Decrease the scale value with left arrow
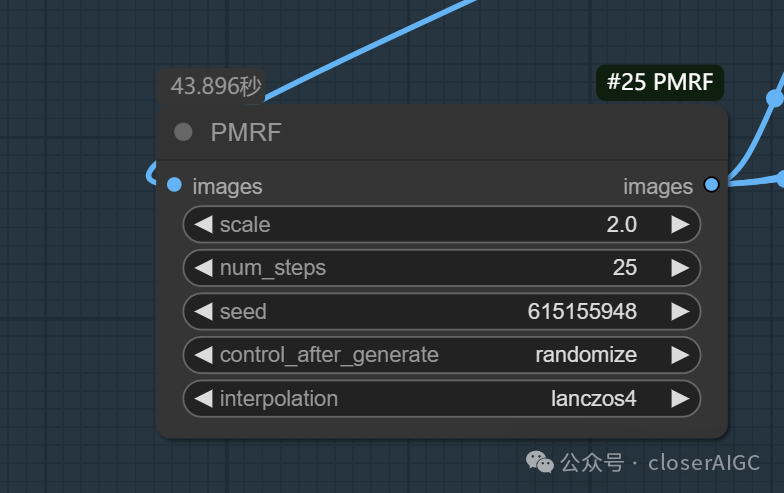Screen dimensions: 784x493 click(x=204, y=224)
